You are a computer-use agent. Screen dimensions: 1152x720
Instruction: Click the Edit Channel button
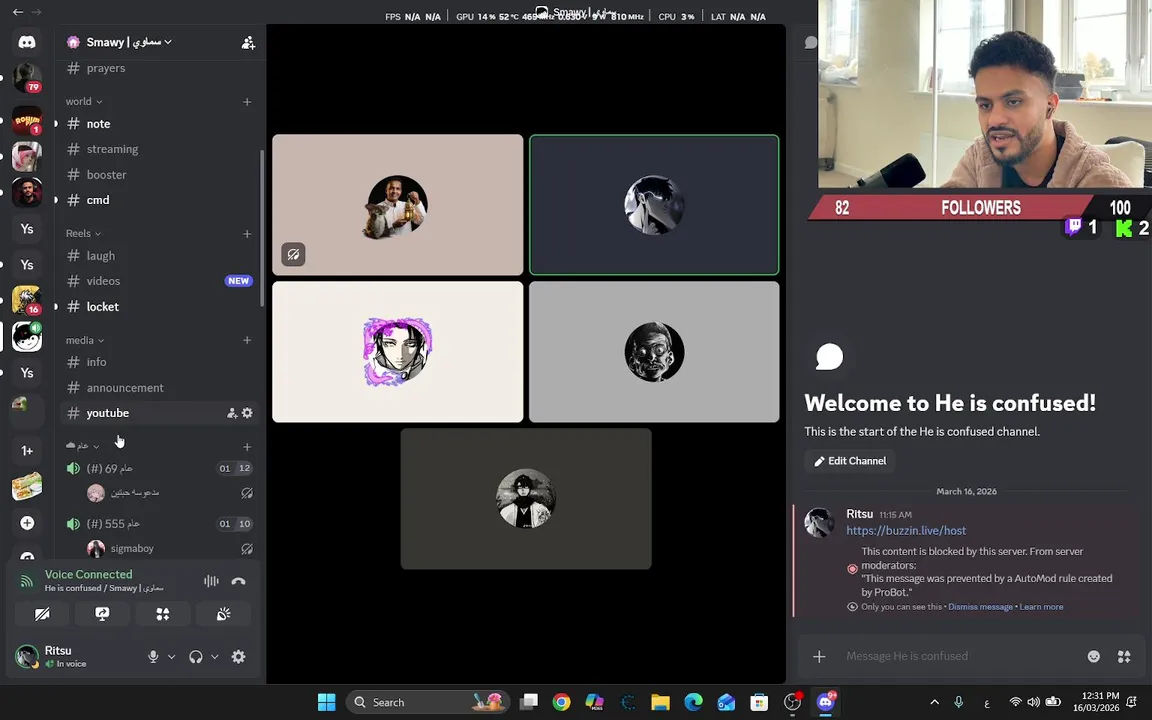click(850, 461)
